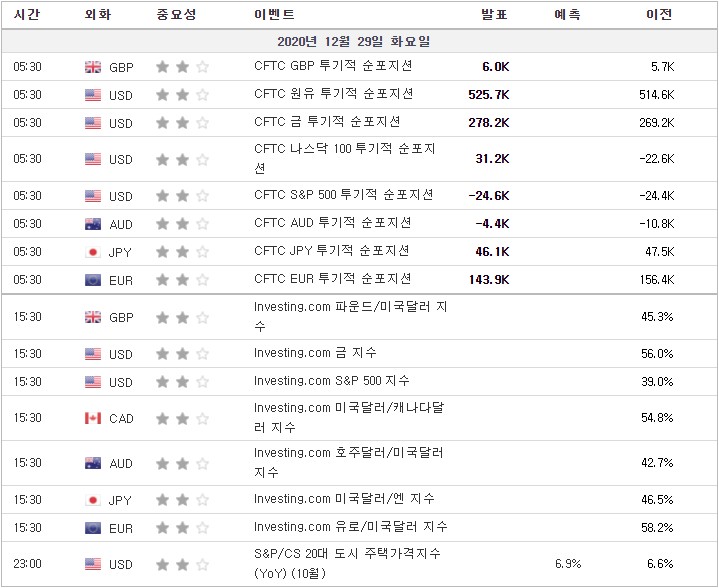This screenshot has width=719, height=588.
Task: Click the 6.6% previous value
Action: click(x=660, y=564)
